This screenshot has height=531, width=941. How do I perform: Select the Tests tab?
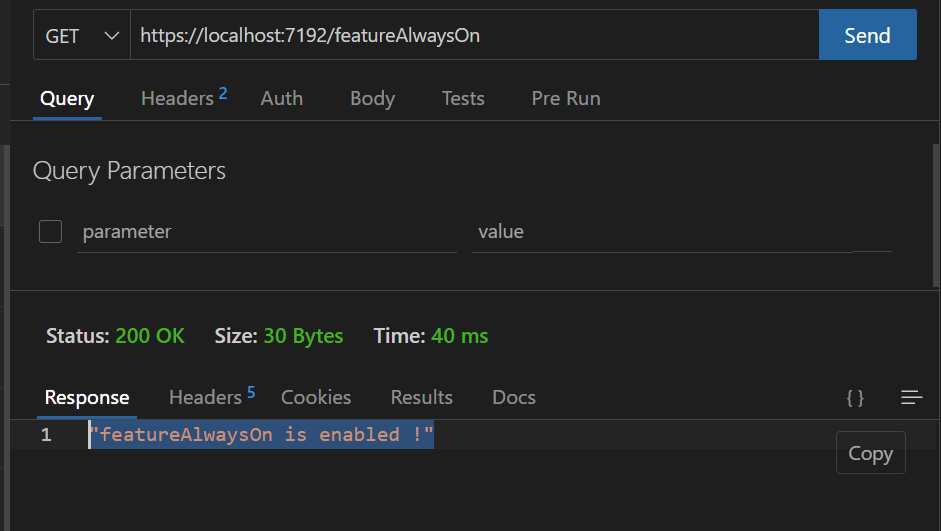coord(463,98)
